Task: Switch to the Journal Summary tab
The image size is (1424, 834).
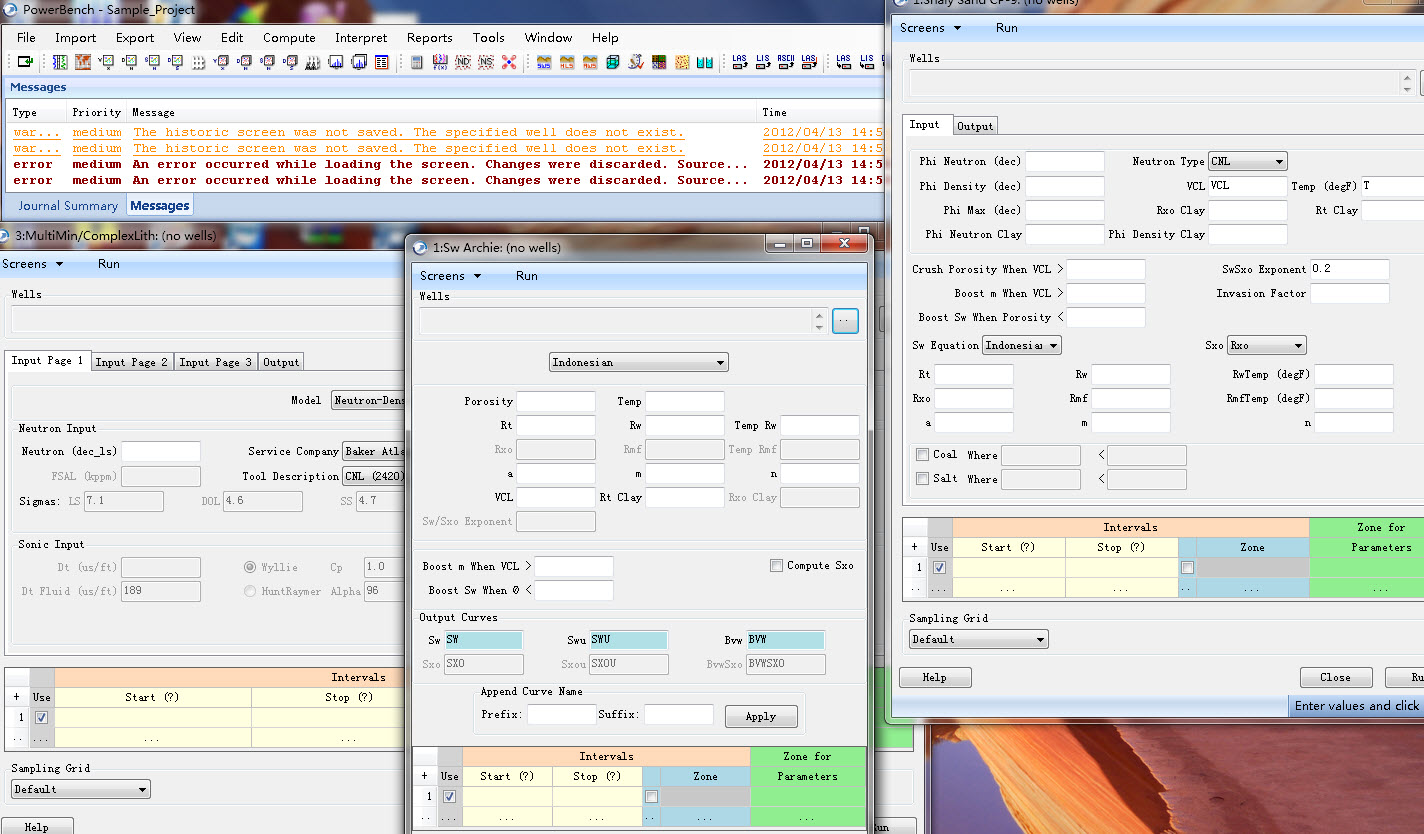Action: click(x=68, y=206)
